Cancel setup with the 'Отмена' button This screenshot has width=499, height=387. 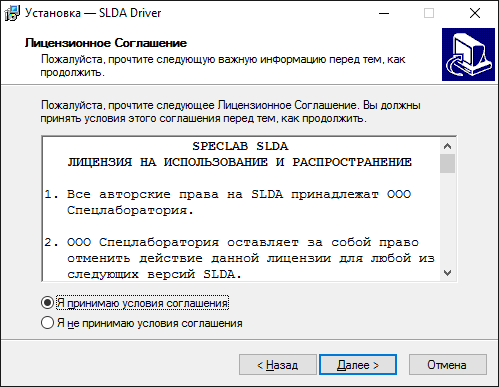click(x=448, y=365)
